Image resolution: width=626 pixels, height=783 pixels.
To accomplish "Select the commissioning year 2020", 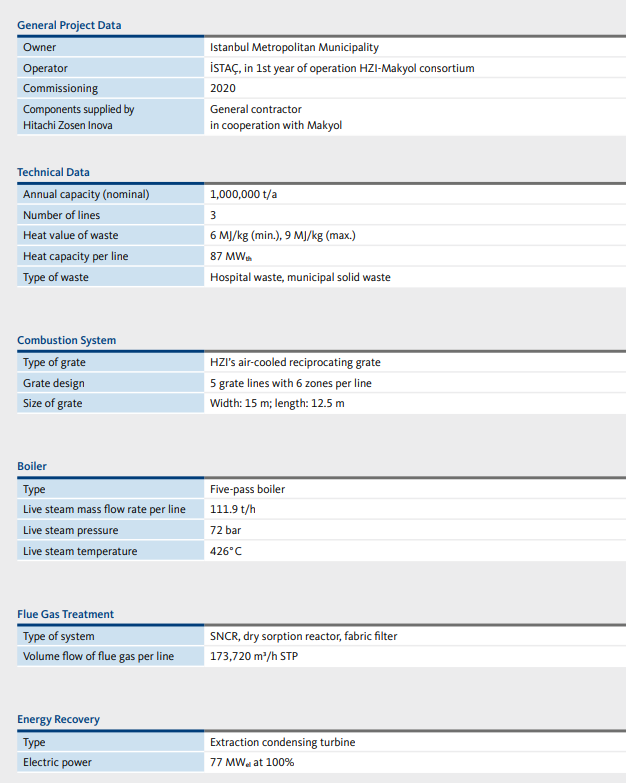I will click(221, 89).
